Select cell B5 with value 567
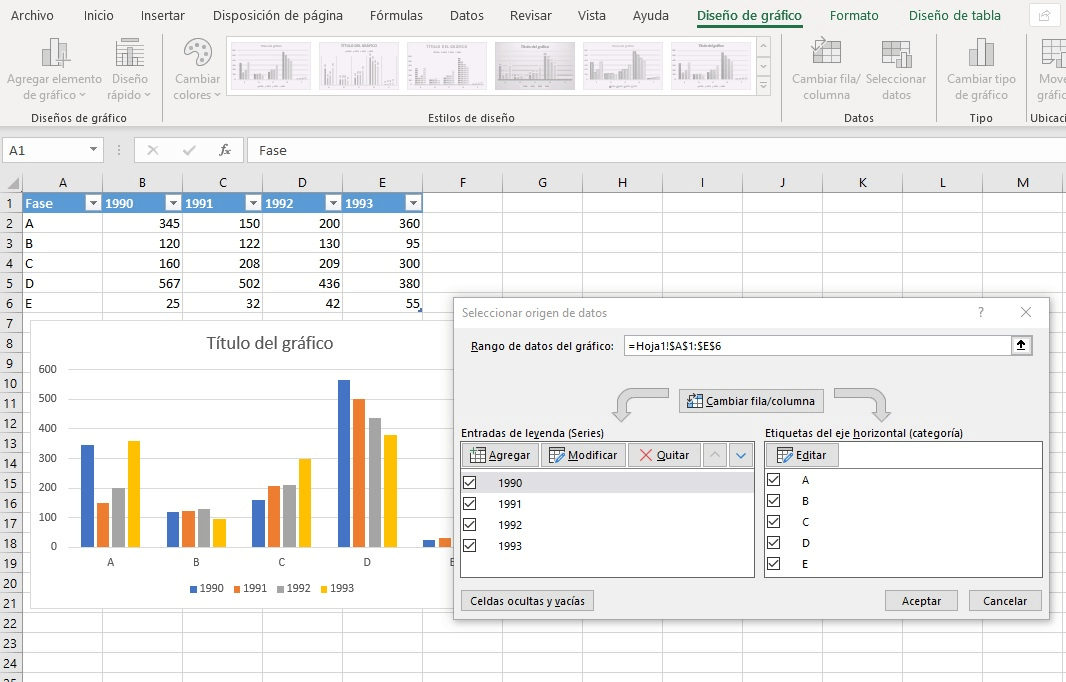1066x682 pixels. [142, 283]
